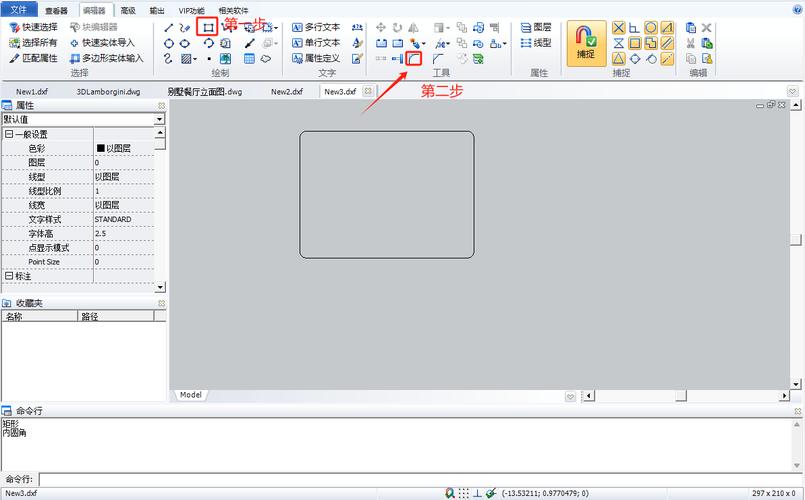Open help via the question mark icon
Screen dimensions: 805x500
click(797, 9)
